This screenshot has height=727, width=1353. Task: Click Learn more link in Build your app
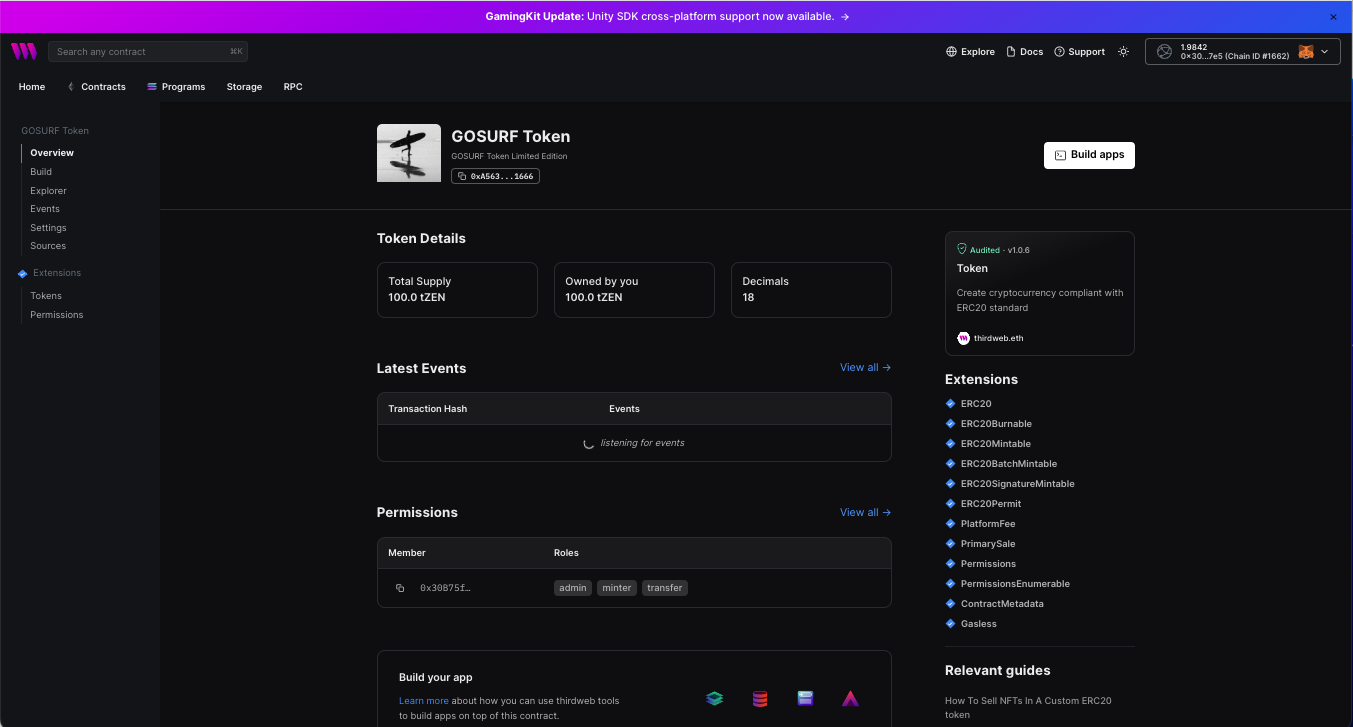(x=424, y=701)
